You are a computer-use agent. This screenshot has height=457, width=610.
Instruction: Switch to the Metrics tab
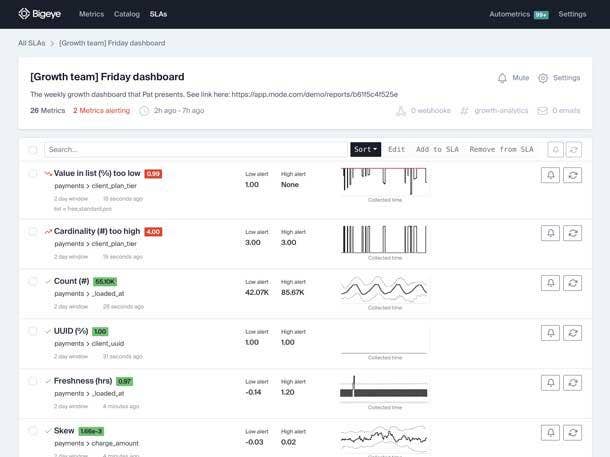pyautogui.click(x=91, y=14)
